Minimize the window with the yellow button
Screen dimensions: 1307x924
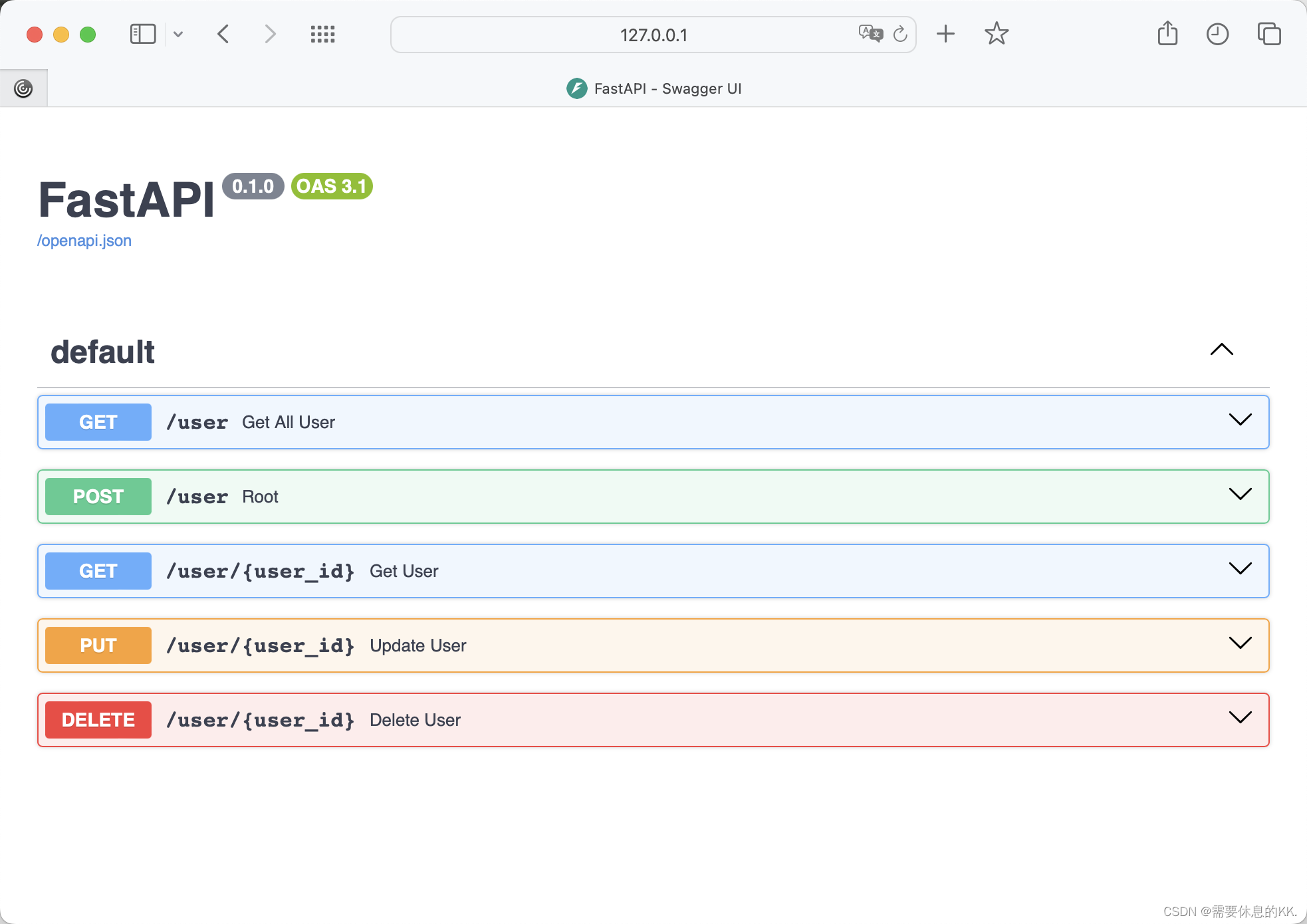tap(61, 34)
